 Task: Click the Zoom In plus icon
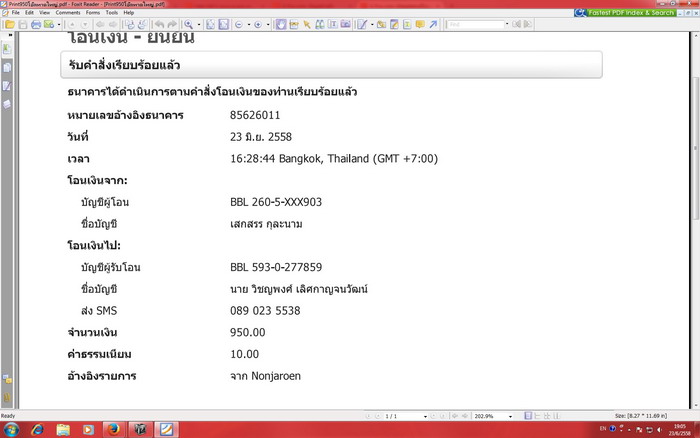pos(258,24)
